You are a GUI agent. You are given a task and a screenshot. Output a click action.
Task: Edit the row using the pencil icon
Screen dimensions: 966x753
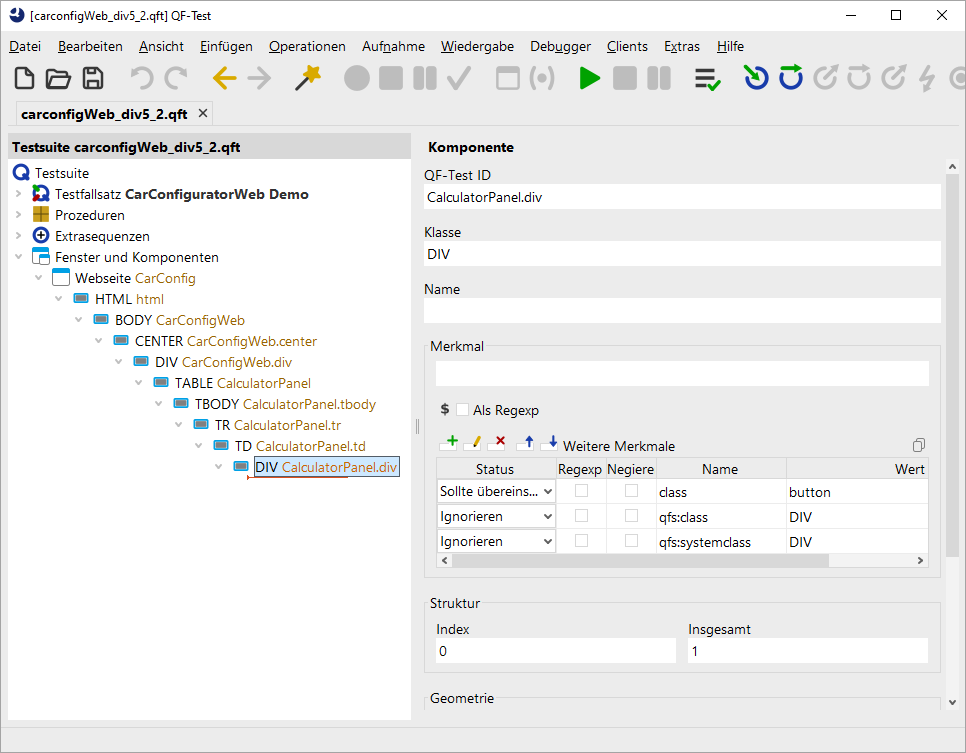coord(474,443)
